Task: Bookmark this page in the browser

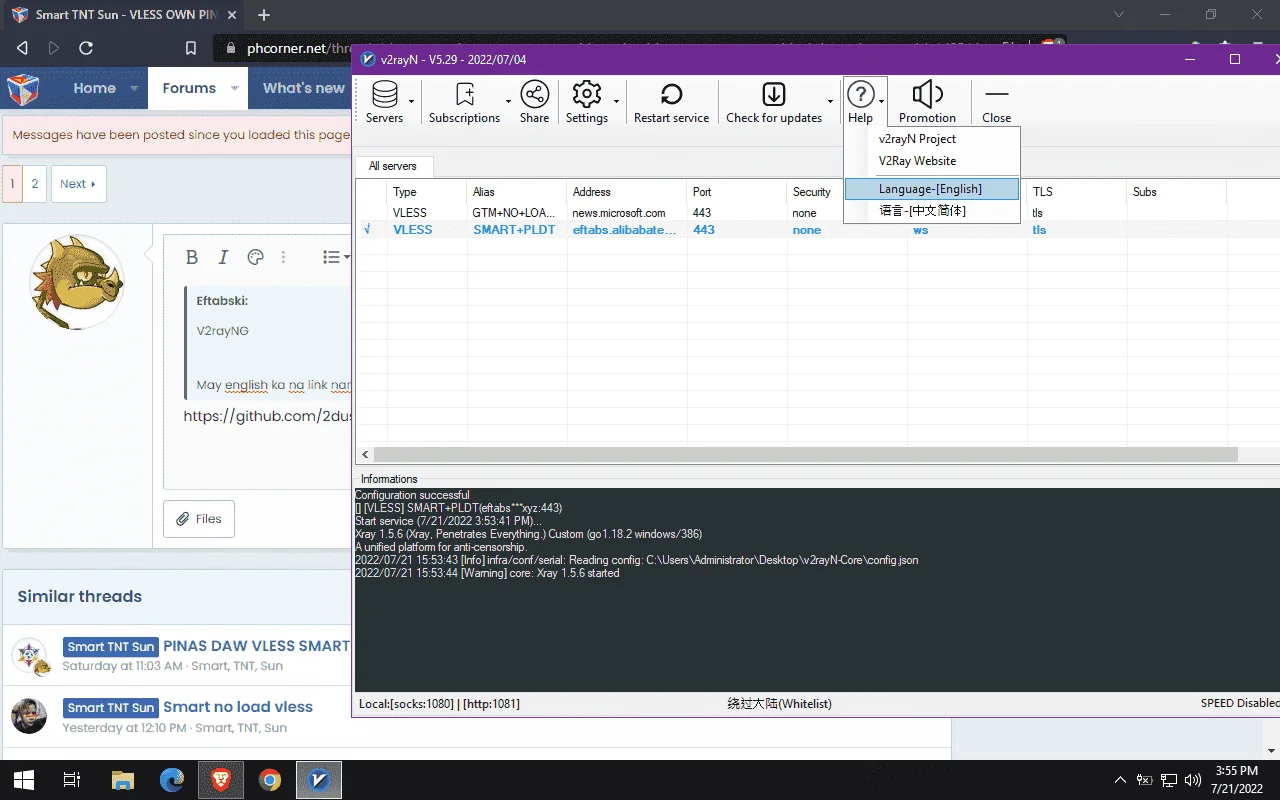Action: [x=191, y=48]
